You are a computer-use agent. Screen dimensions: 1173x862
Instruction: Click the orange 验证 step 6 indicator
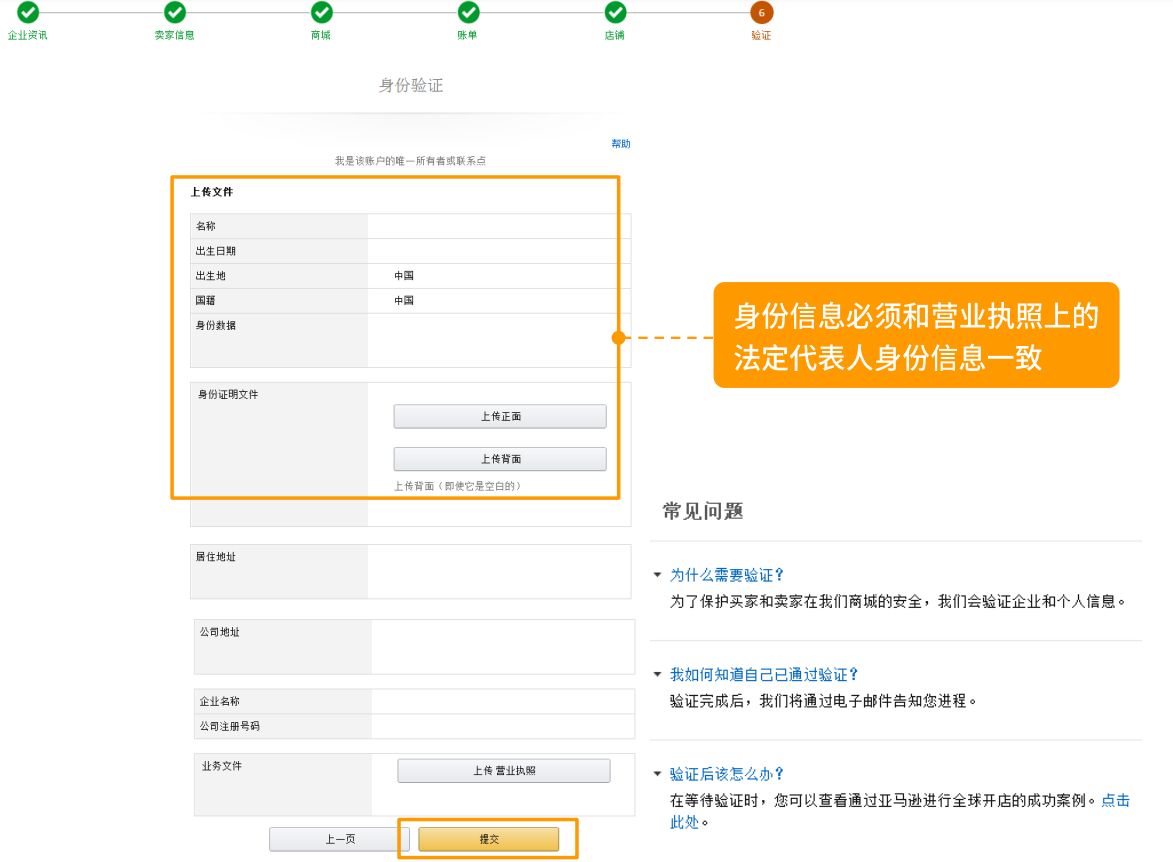tap(760, 15)
